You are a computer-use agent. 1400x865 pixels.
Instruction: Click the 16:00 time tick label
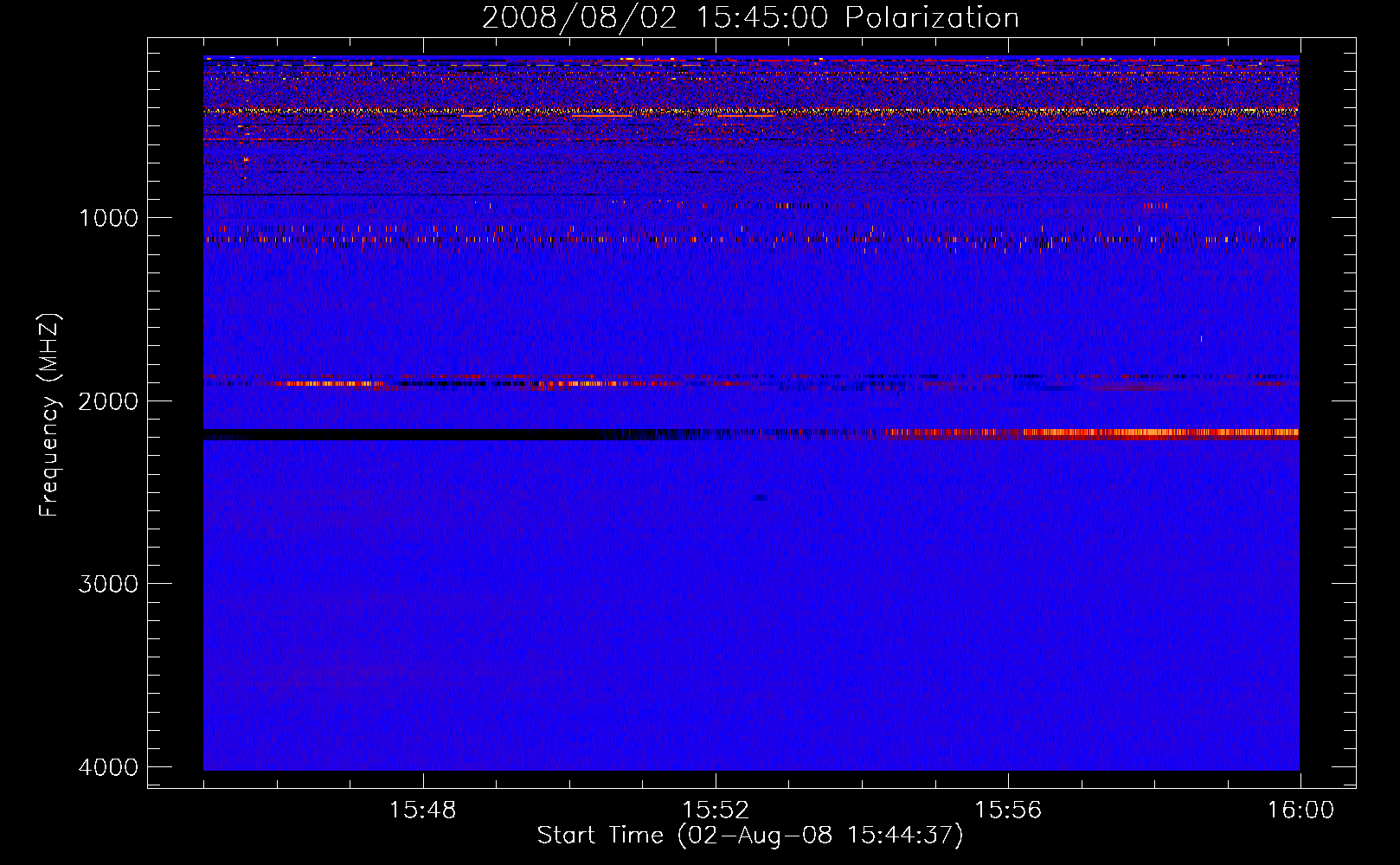pyautogui.click(x=1300, y=811)
